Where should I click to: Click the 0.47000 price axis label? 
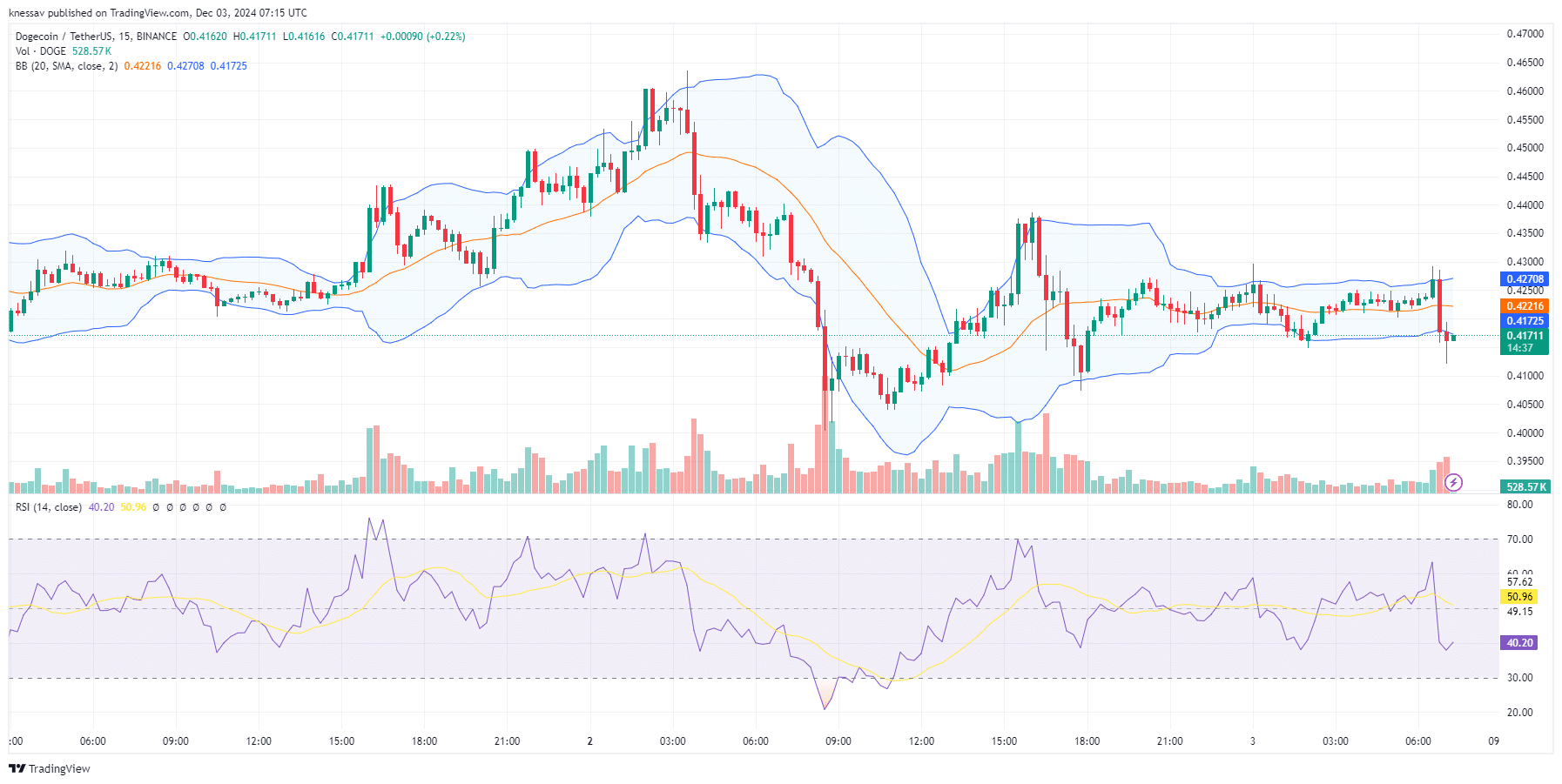click(1525, 34)
